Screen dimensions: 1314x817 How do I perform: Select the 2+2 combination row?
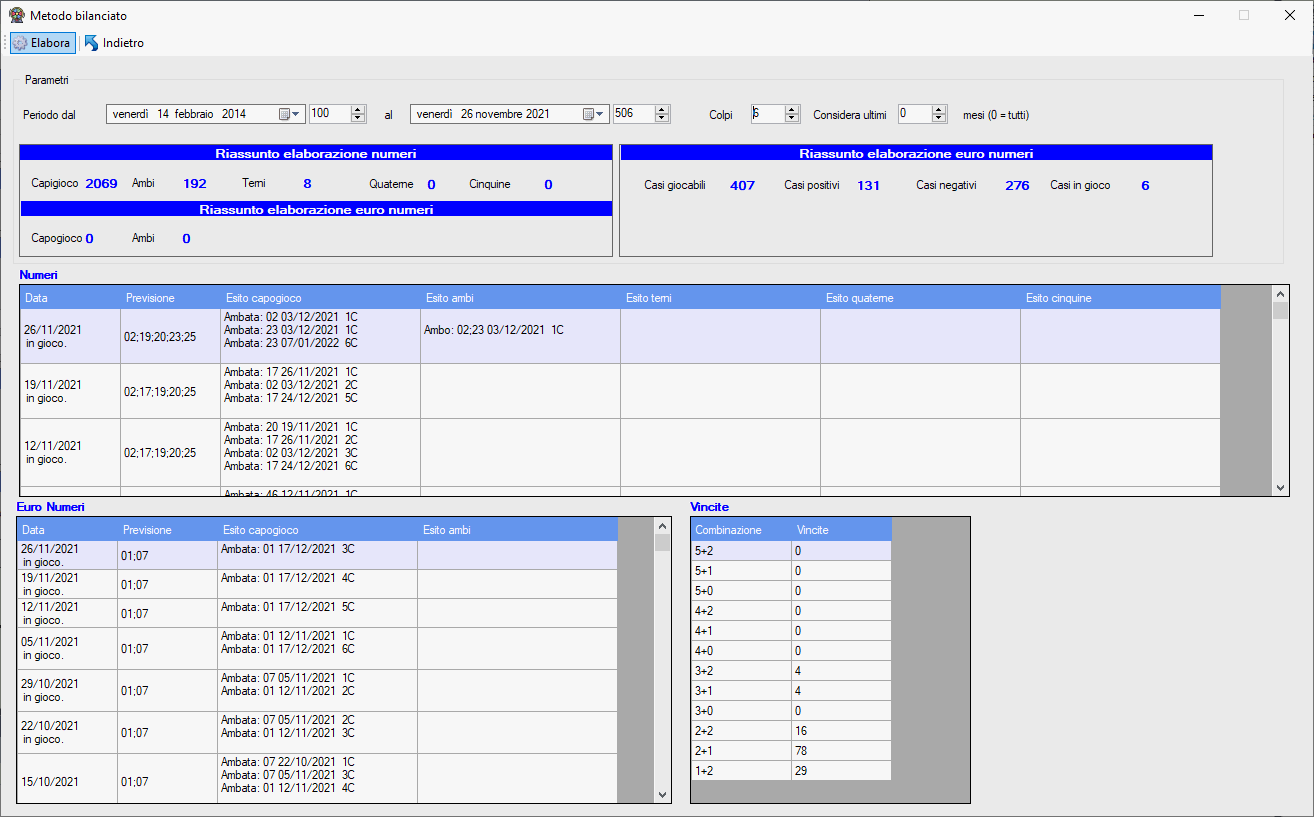pos(791,731)
